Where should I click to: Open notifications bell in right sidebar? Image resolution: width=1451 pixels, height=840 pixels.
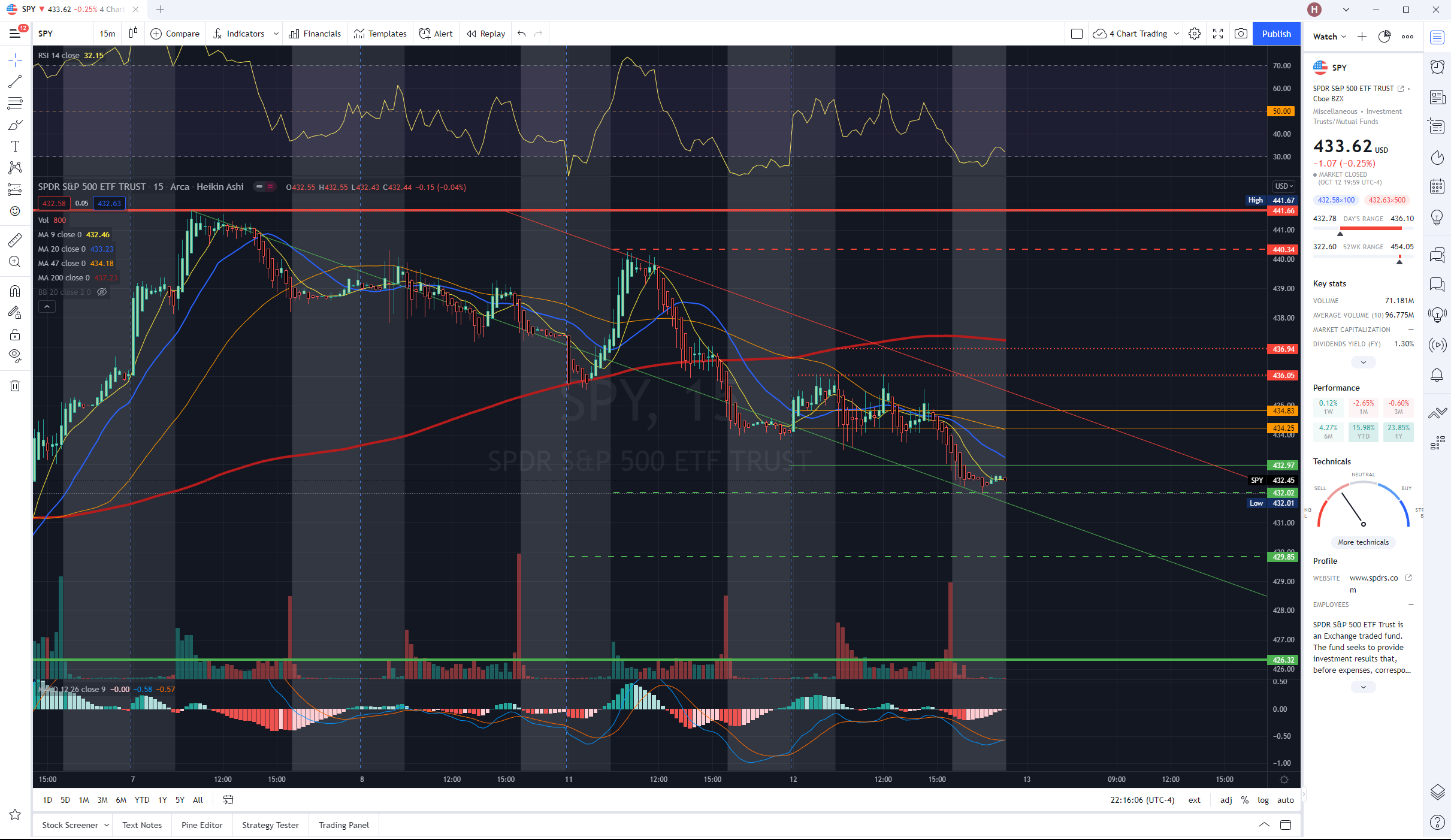(1437, 375)
